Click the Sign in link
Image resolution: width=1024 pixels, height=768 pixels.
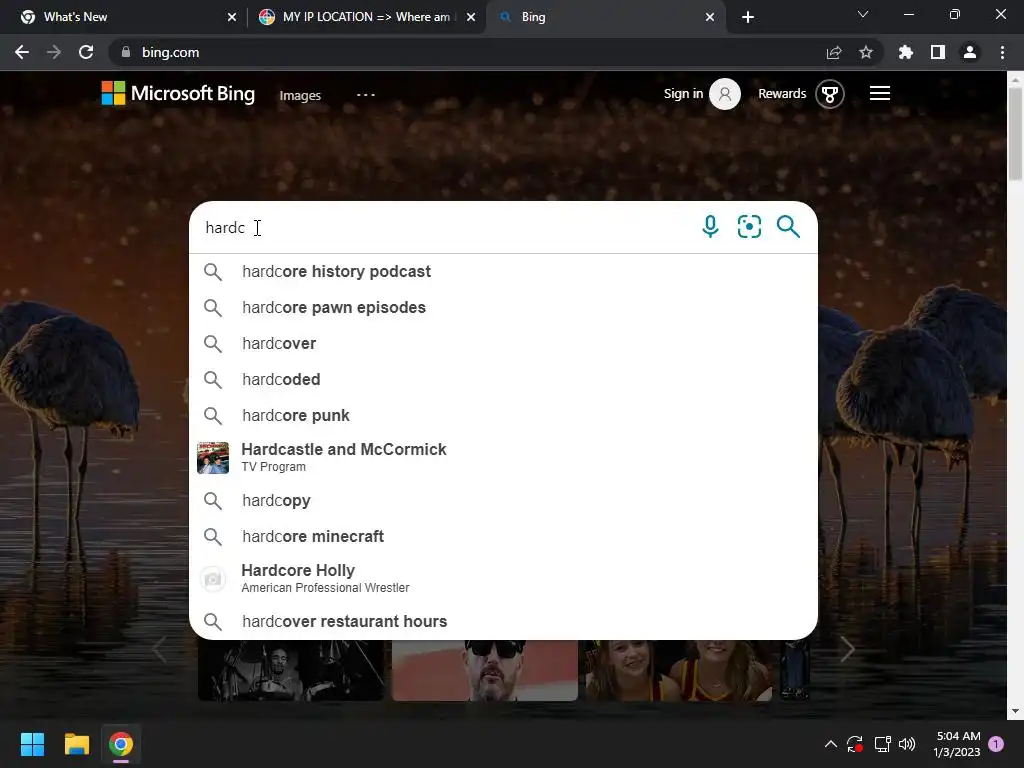click(683, 94)
